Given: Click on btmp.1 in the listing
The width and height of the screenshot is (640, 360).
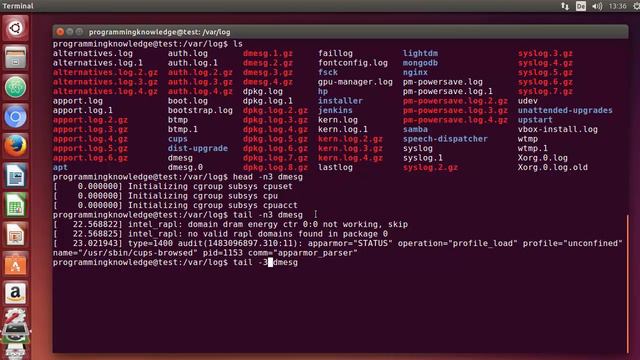Looking at the screenshot, I should point(183,129).
